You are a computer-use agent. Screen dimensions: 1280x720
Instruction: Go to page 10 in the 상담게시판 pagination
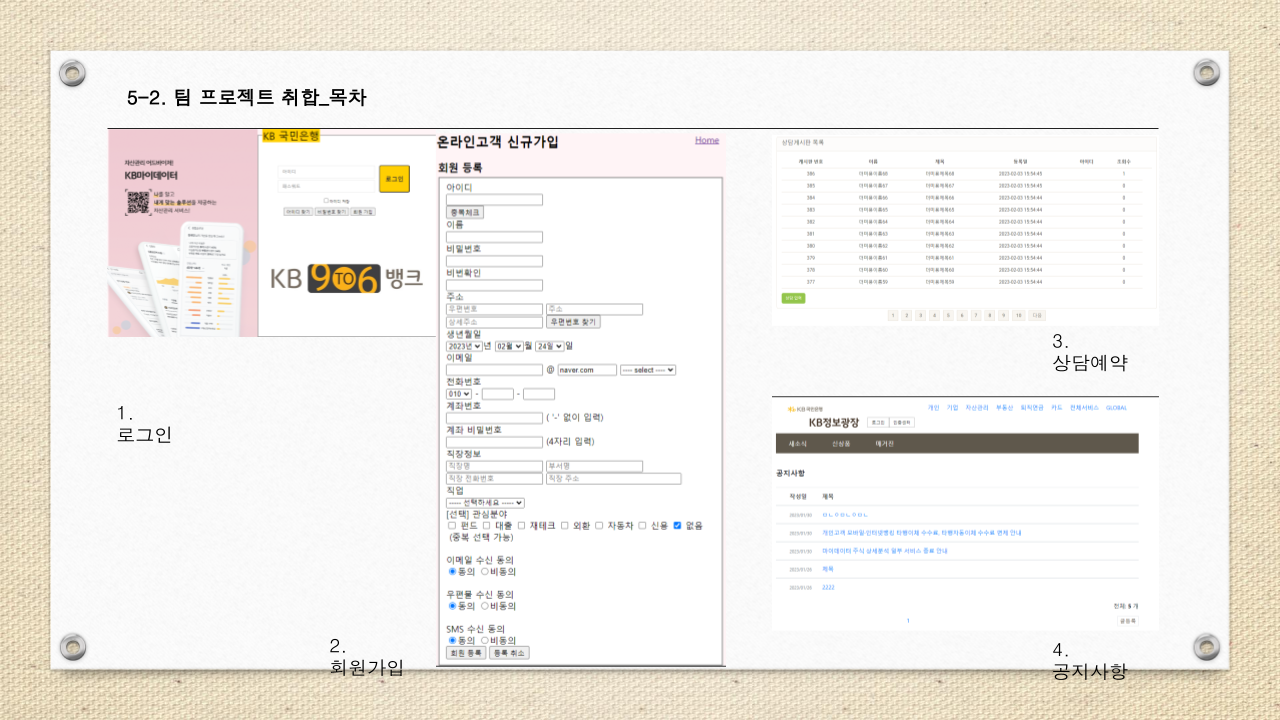pyautogui.click(x=1019, y=315)
